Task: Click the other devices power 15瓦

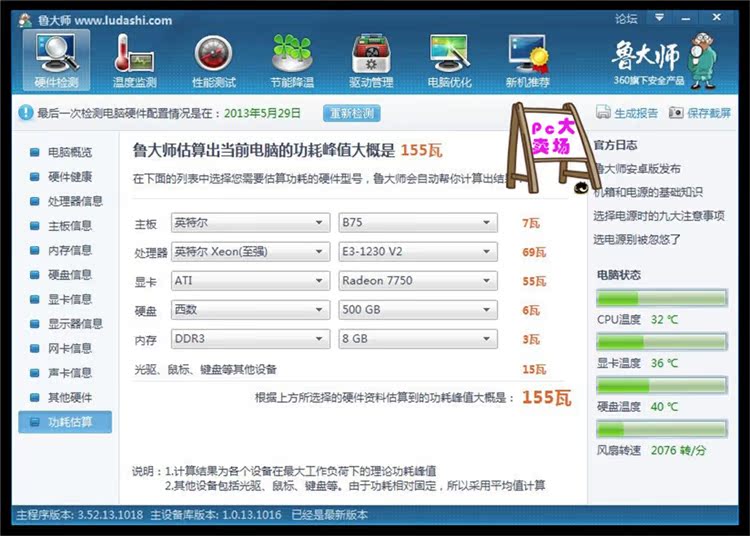Action: [534, 369]
